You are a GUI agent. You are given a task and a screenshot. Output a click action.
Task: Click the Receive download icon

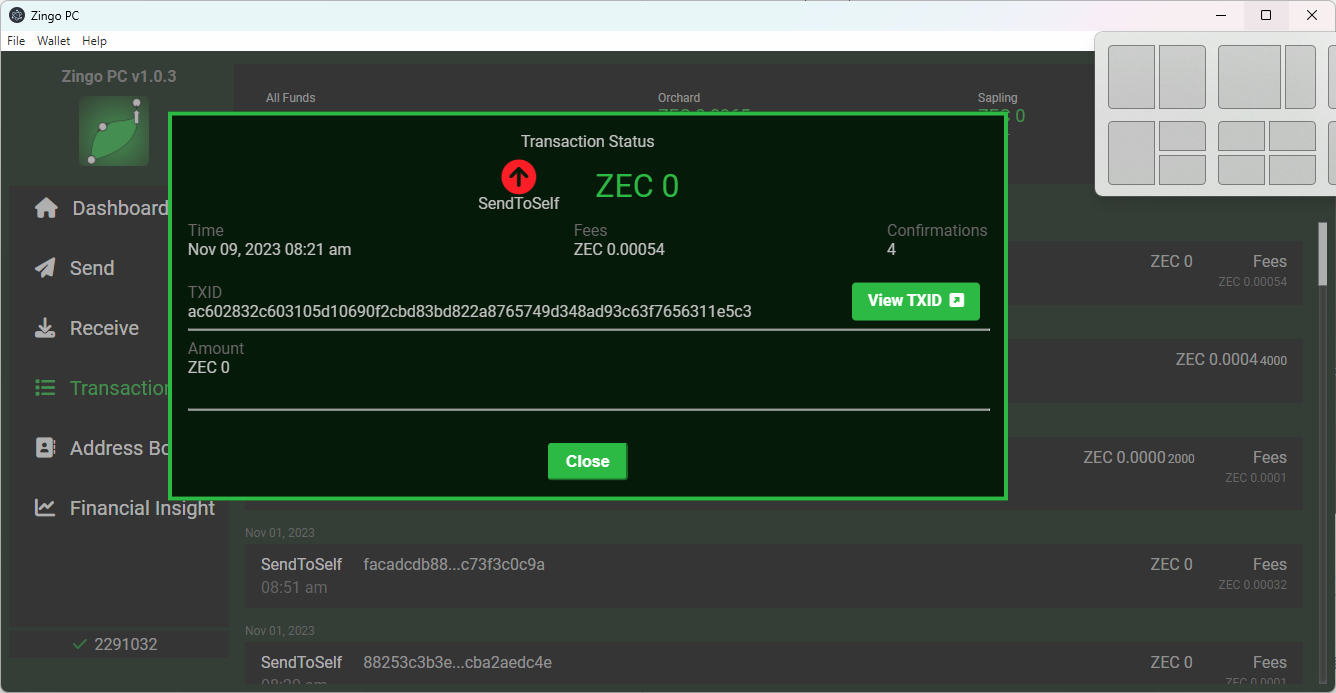tap(44, 327)
